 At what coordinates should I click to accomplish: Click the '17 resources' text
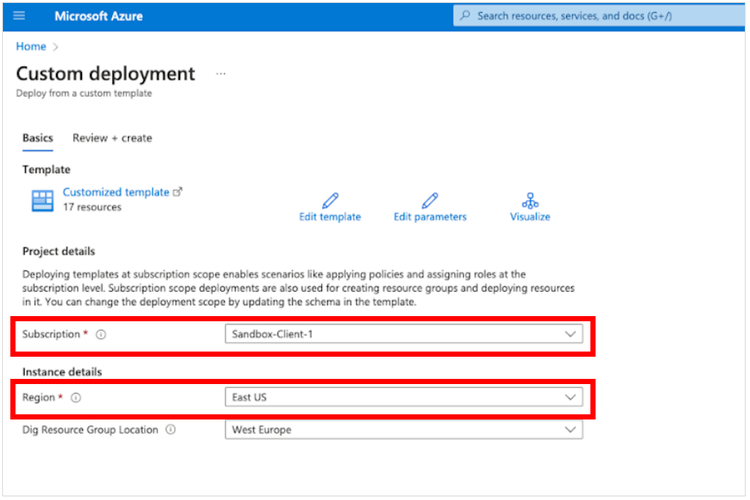[x=92, y=207]
